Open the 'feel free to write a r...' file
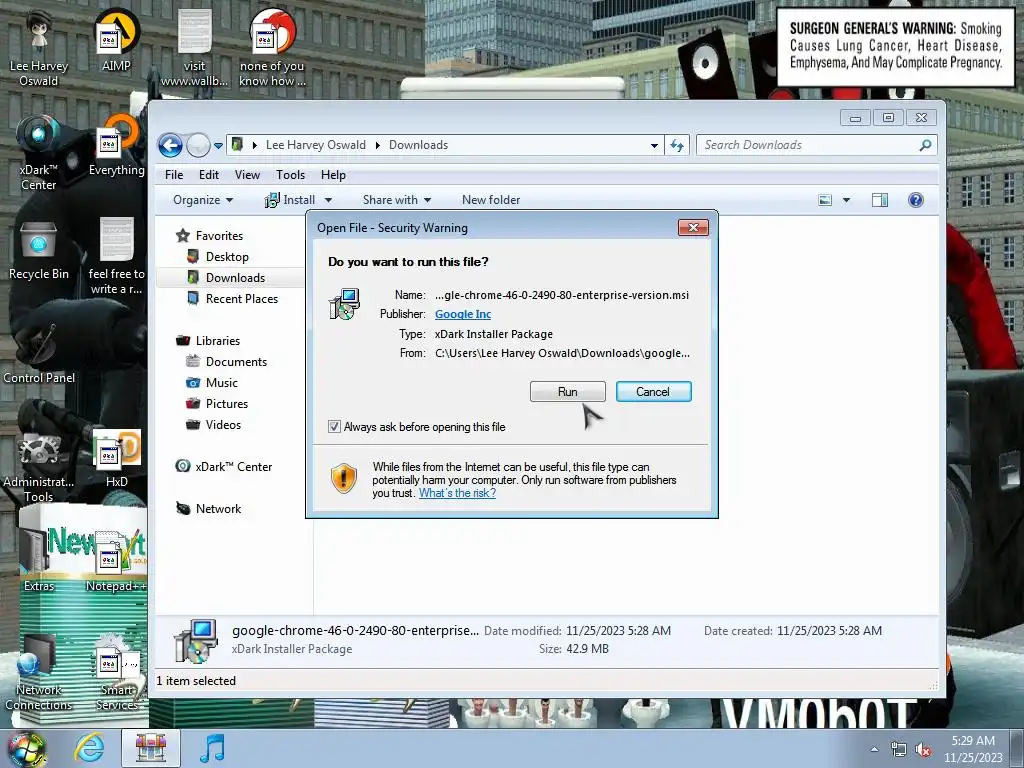The image size is (1024, 768). point(116,256)
